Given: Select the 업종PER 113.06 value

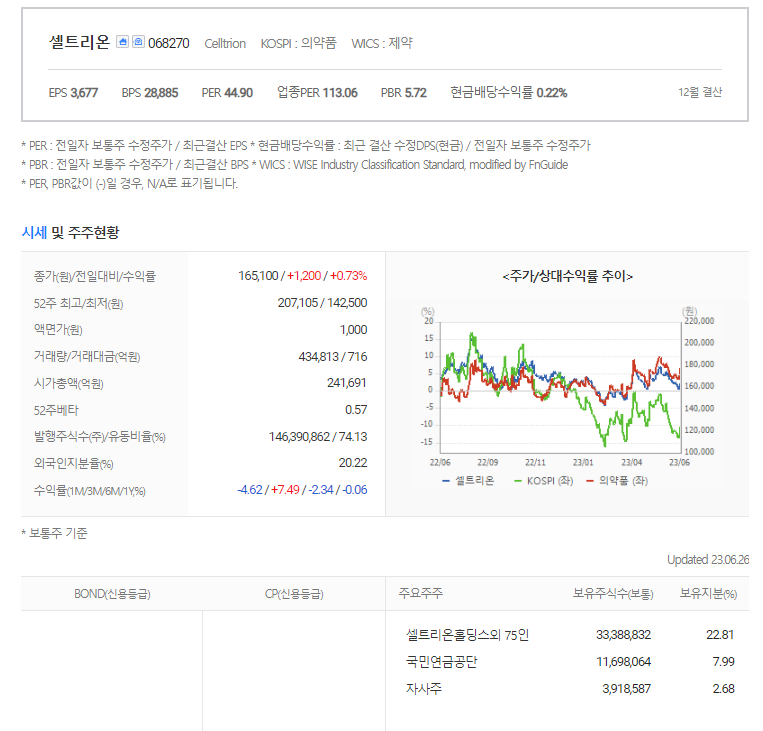Looking at the screenshot, I should coord(317,92).
